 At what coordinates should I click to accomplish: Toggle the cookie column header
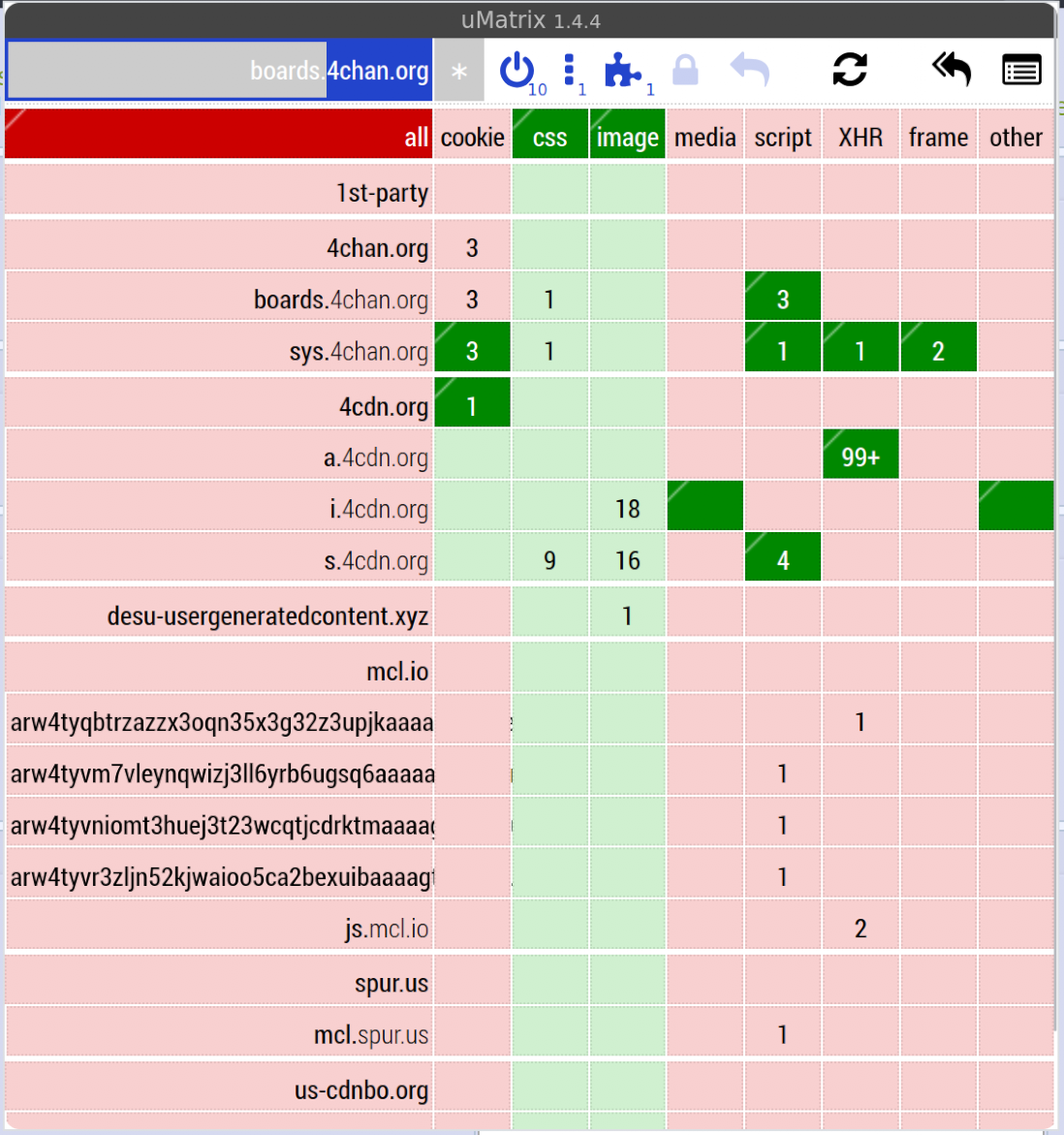pos(473,134)
